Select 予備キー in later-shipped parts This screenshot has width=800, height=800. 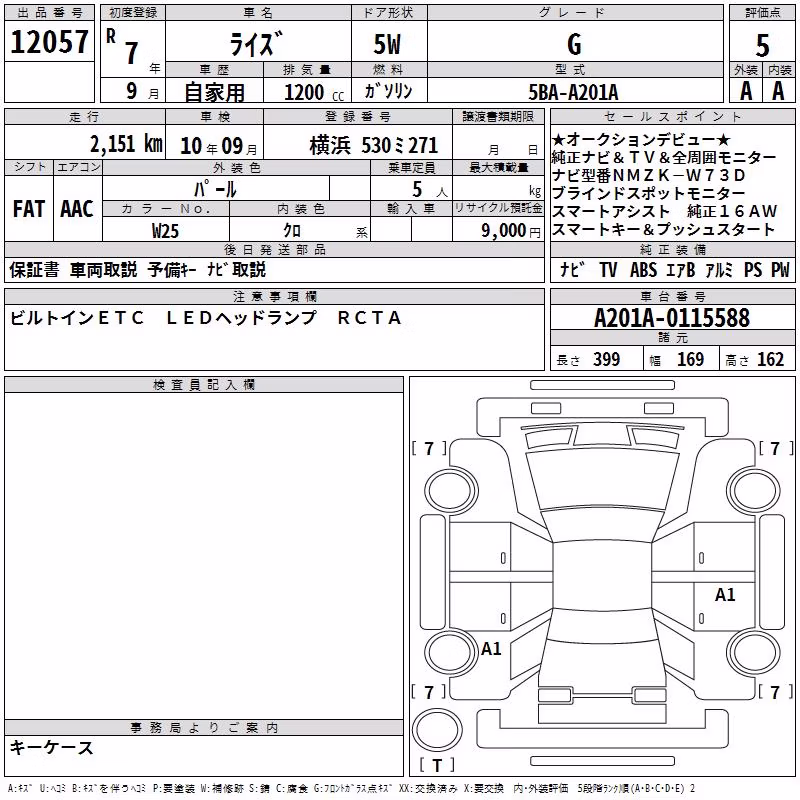pos(172,270)
